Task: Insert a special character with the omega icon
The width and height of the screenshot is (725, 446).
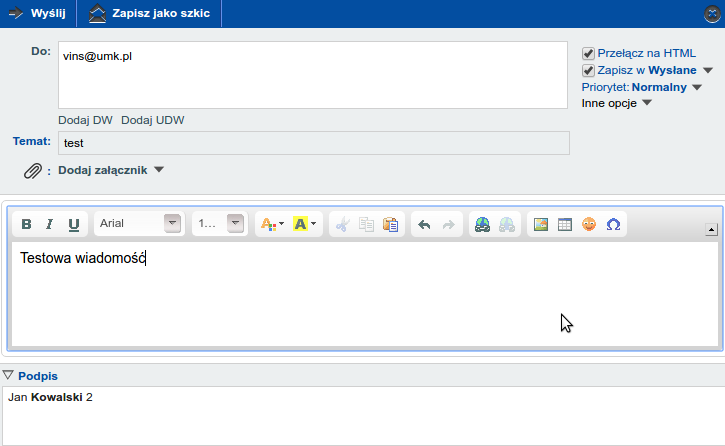Action: pos(613,225)
